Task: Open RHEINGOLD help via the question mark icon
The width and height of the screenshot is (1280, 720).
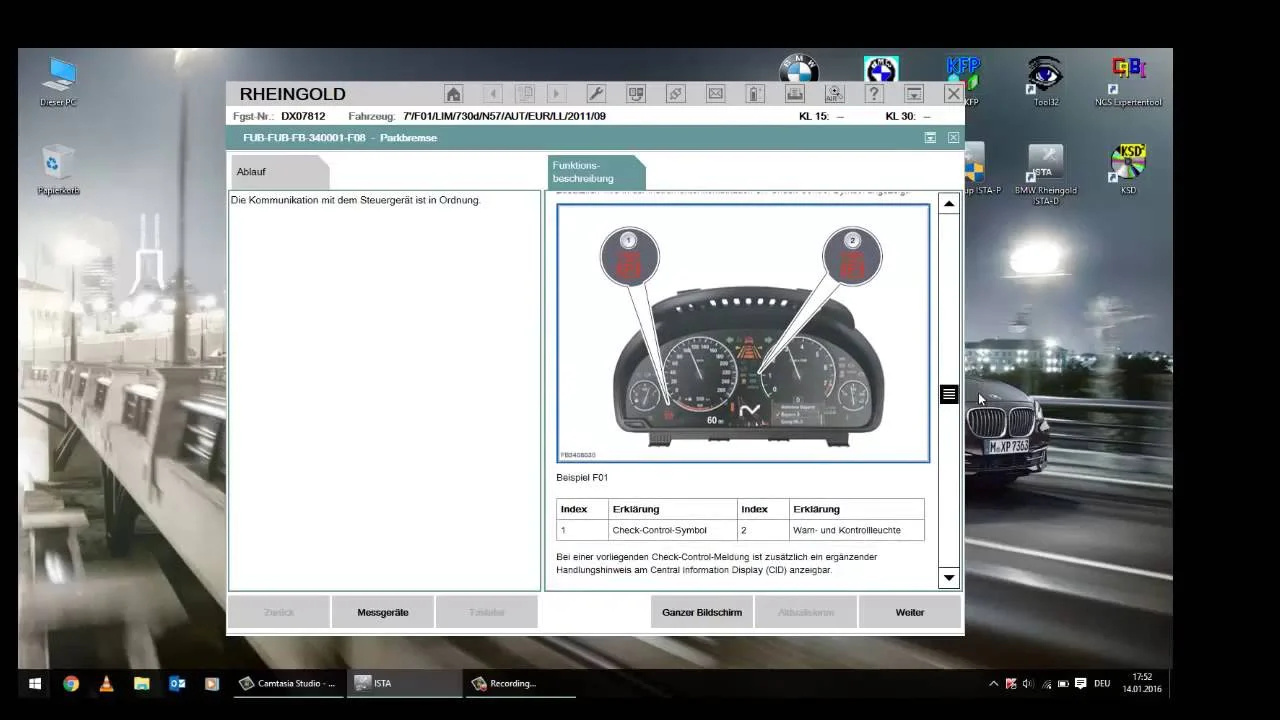Action: tap(874, 93)
